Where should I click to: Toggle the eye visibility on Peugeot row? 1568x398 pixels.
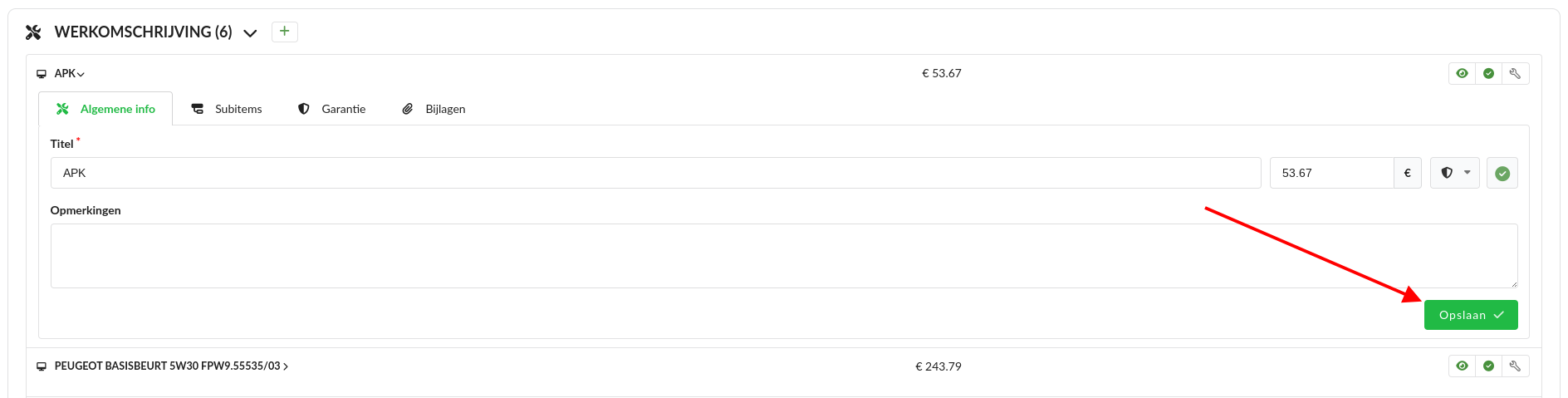(1462, 366)
